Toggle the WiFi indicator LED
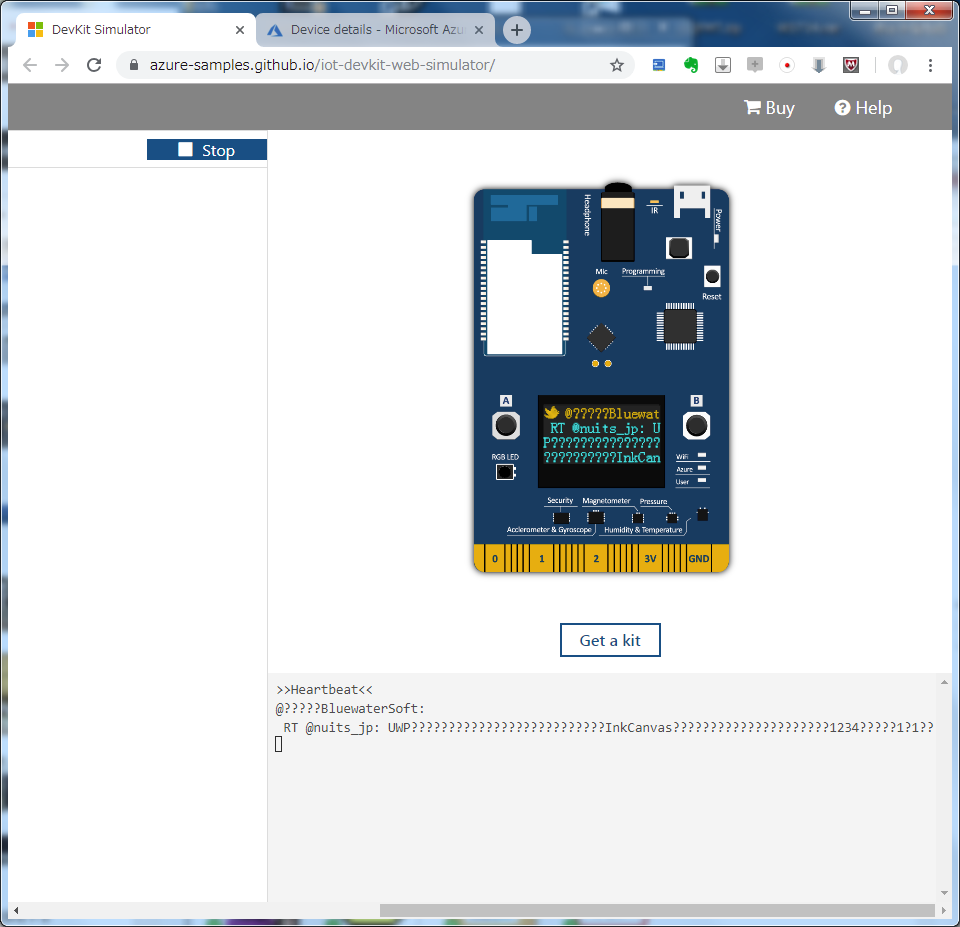Viewport: 960px width, 927px height. (701, 455)
